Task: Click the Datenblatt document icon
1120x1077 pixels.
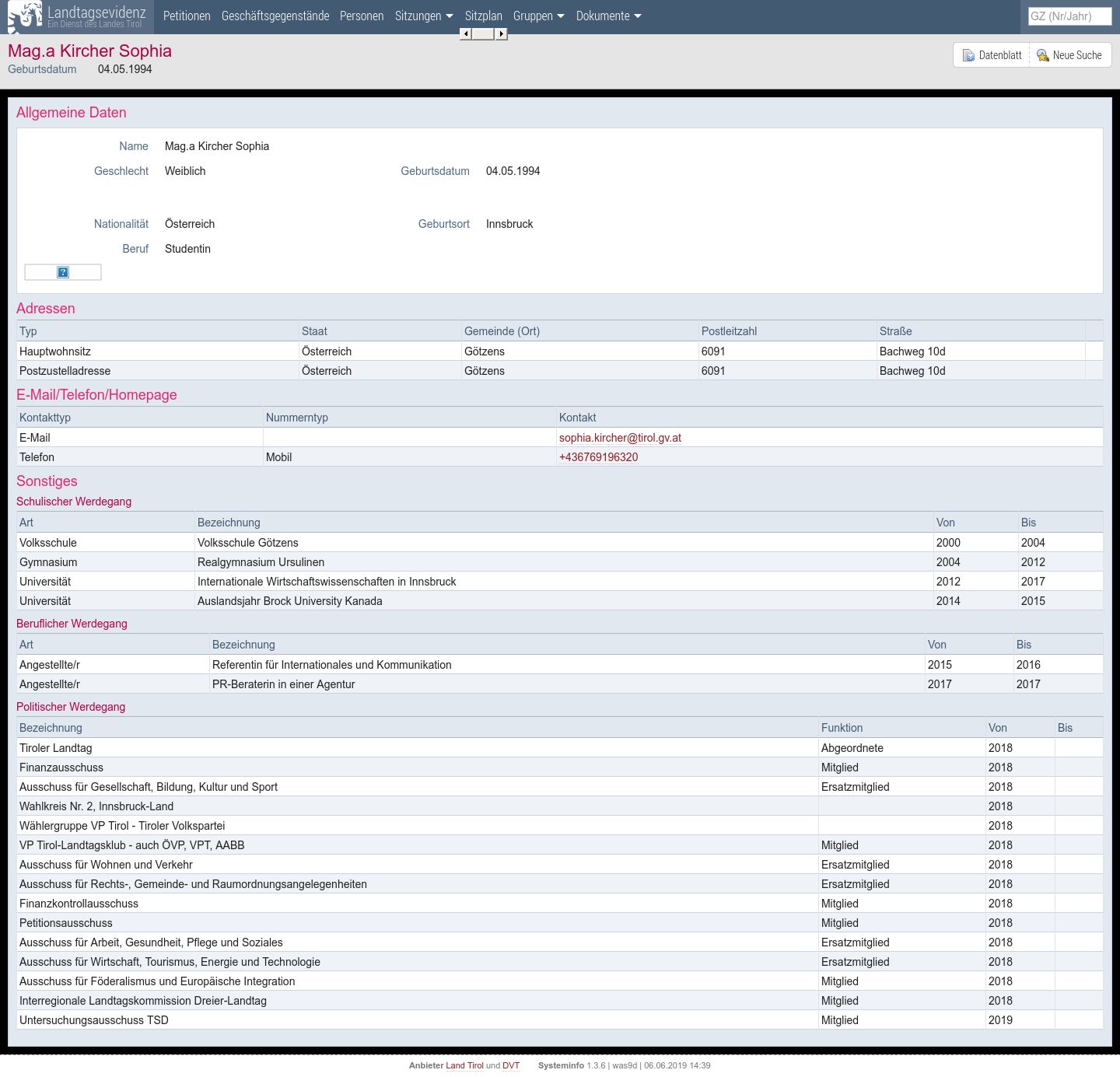Action: click(x=968, y=55)
